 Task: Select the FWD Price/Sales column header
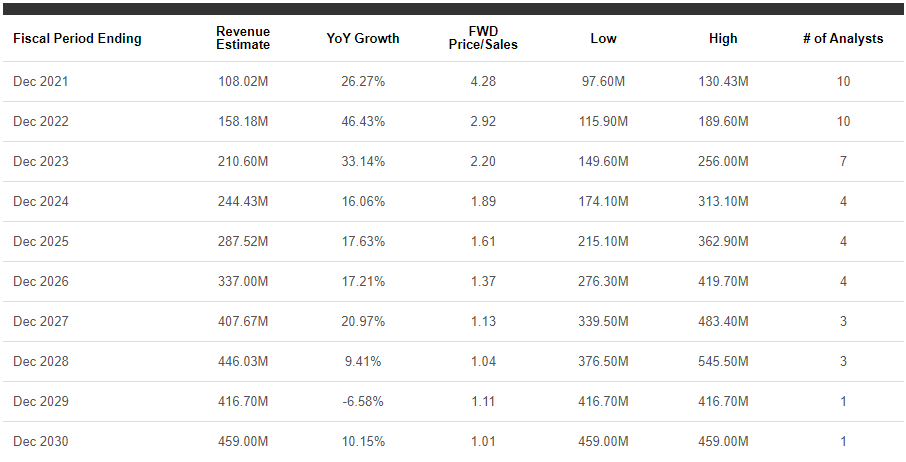click(483, 39)
